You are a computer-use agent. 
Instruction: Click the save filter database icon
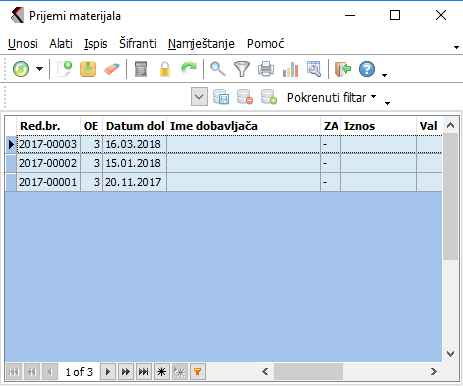pos(221,97)
